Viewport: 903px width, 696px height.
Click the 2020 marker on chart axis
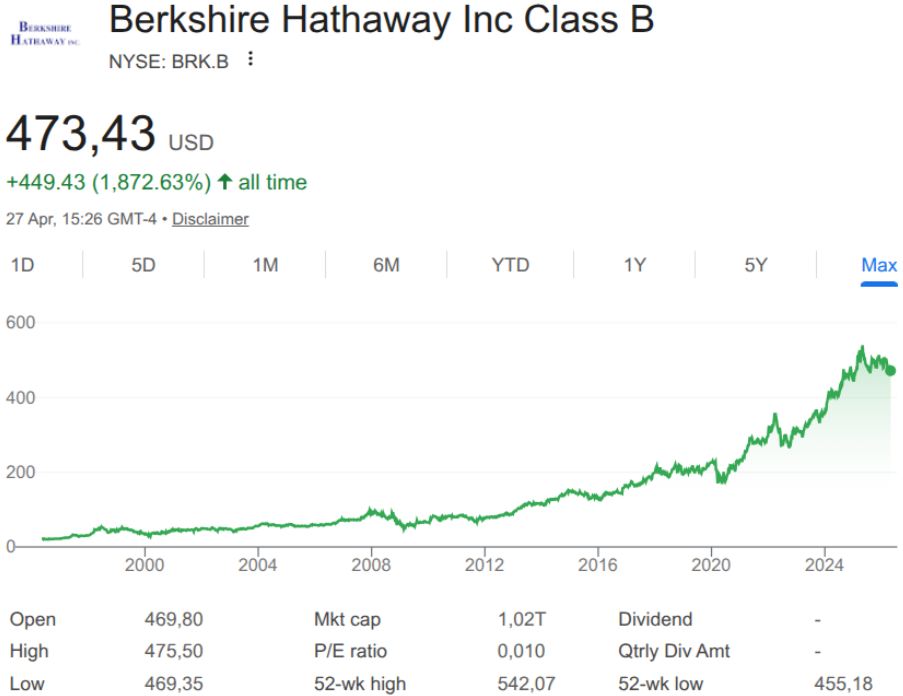(x=711, y=565)
